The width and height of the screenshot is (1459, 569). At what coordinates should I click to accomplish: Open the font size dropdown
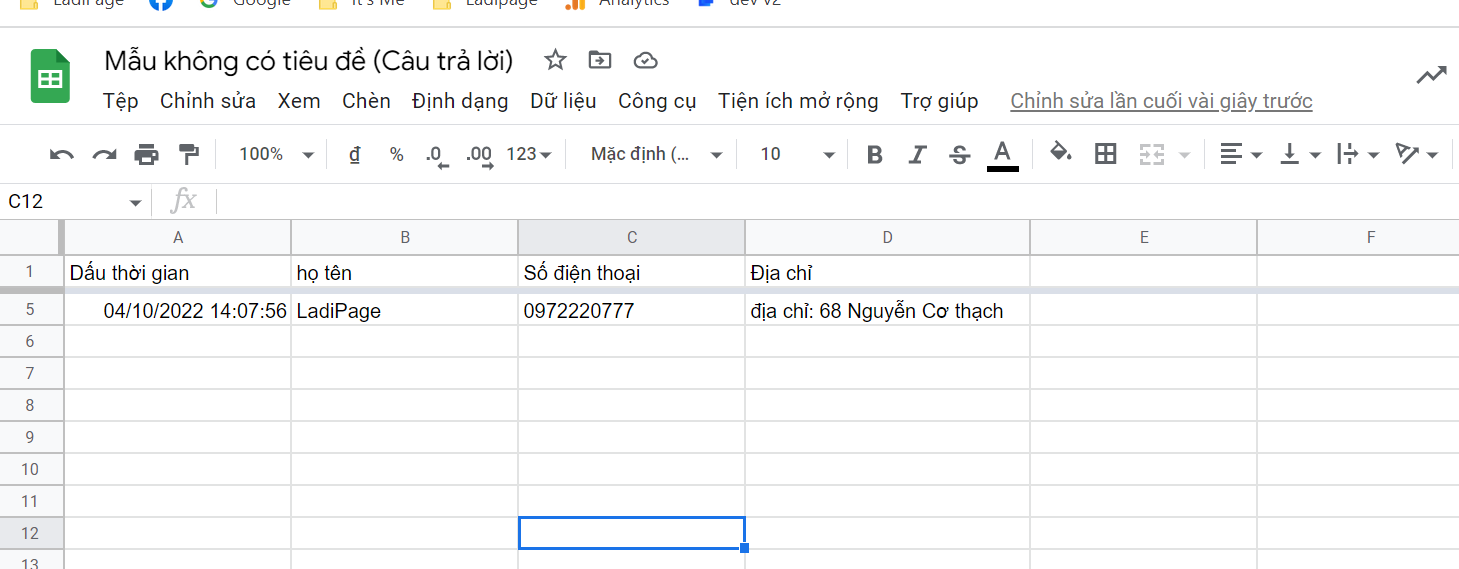(x=796, y=154)
